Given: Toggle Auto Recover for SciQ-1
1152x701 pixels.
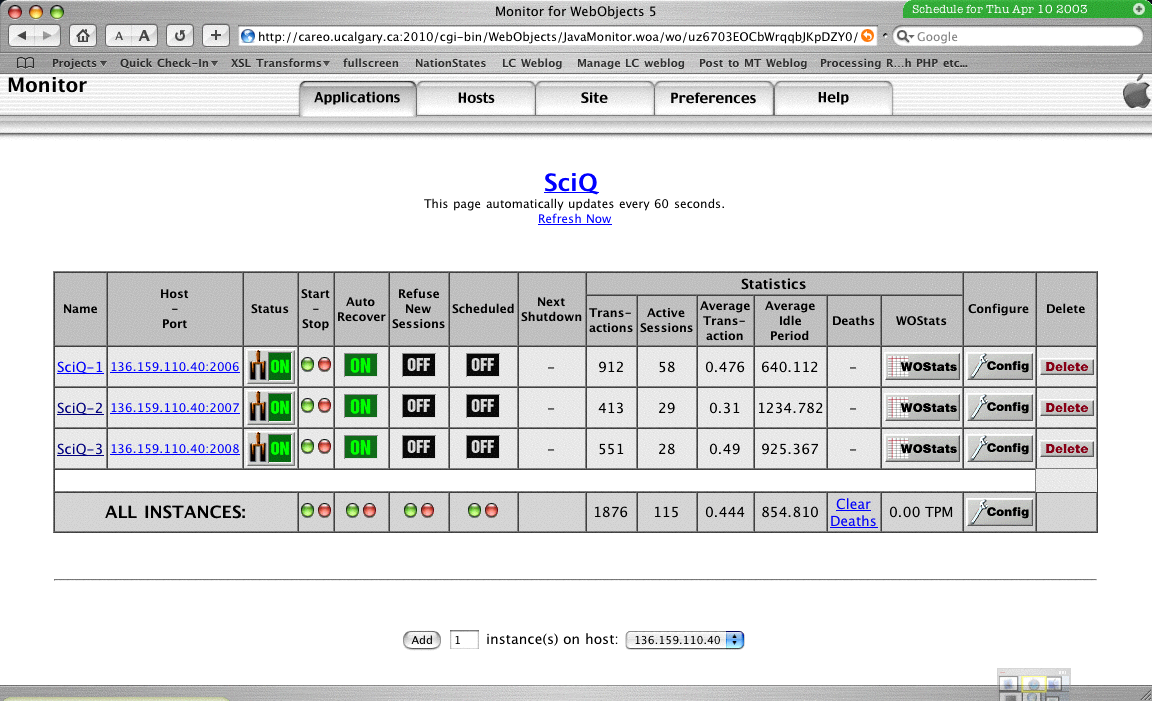Looking at the screenshot, I should click(x=360, y=366).
